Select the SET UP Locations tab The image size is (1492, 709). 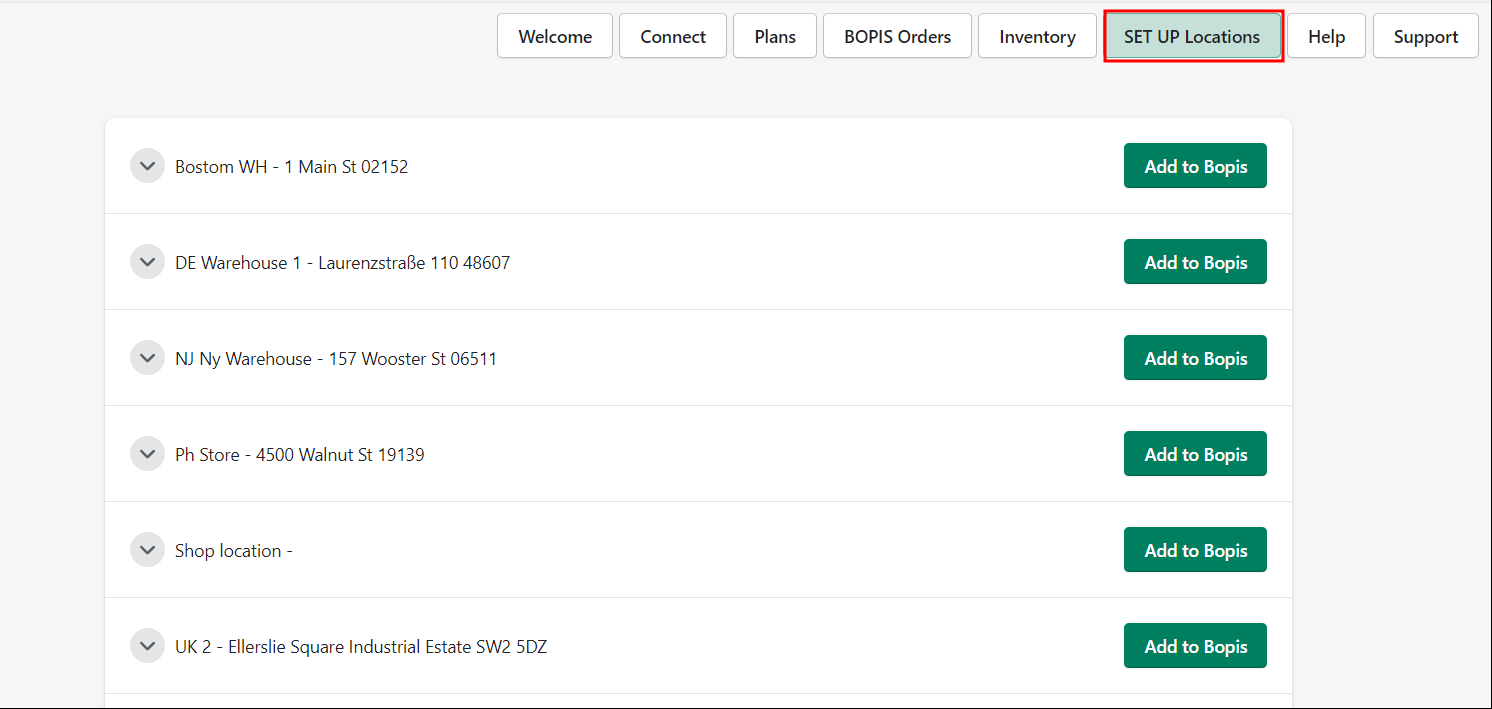1193,36
